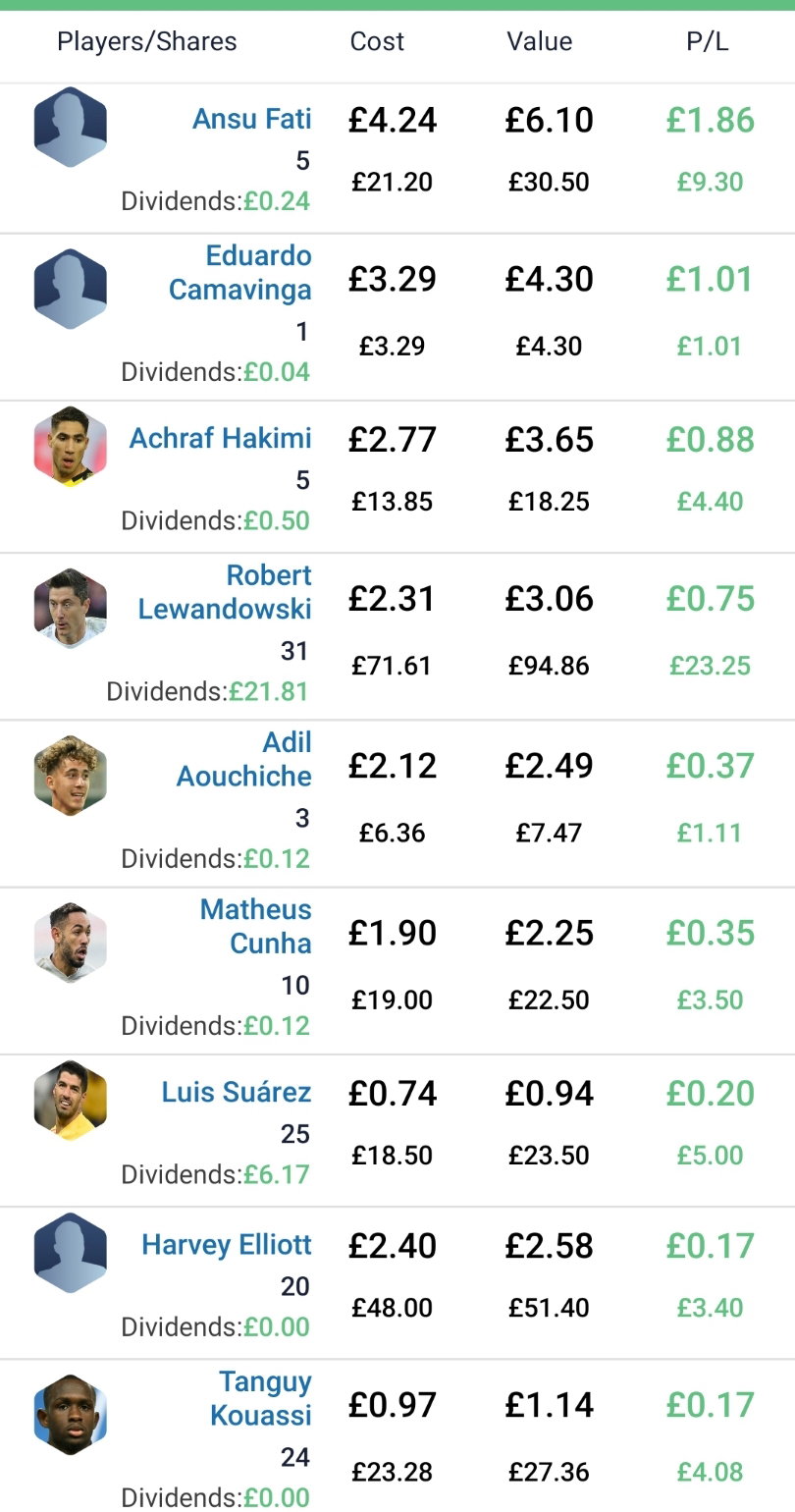Sort portfolio by Value column
Viewport: 795px width, 1512px height.
pos(539,42)
